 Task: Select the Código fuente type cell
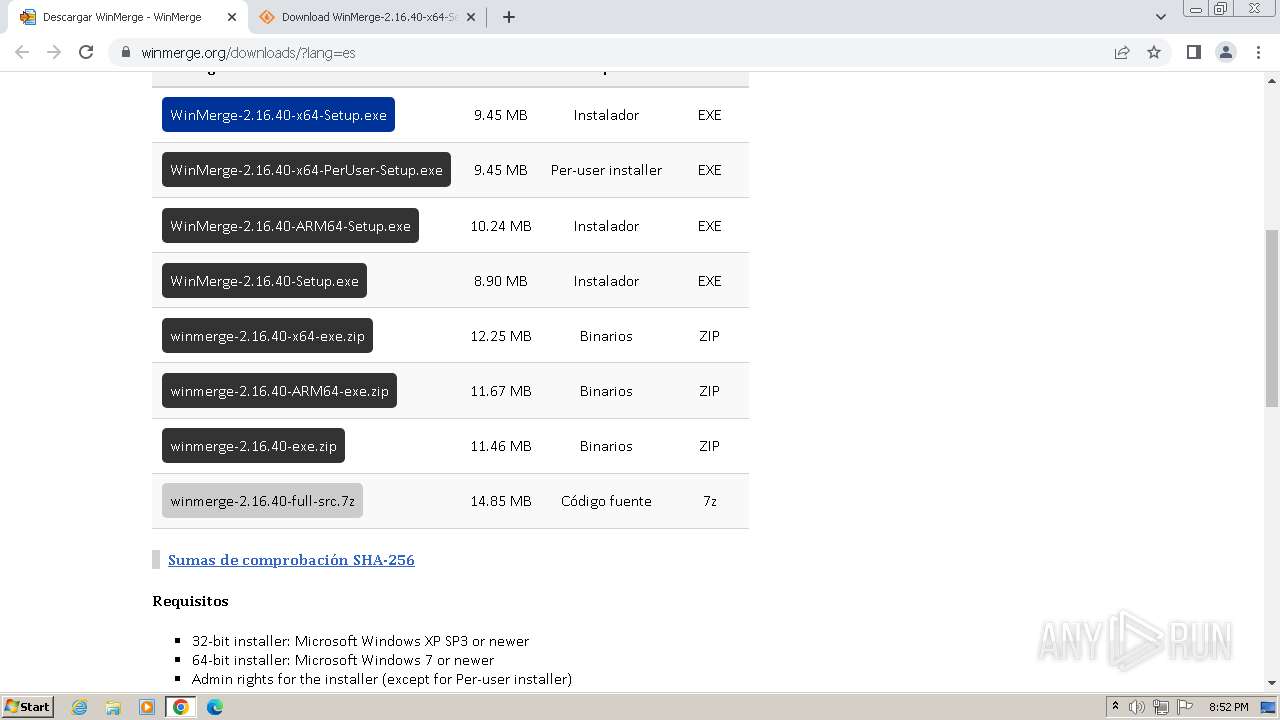[x=606, y=501]
